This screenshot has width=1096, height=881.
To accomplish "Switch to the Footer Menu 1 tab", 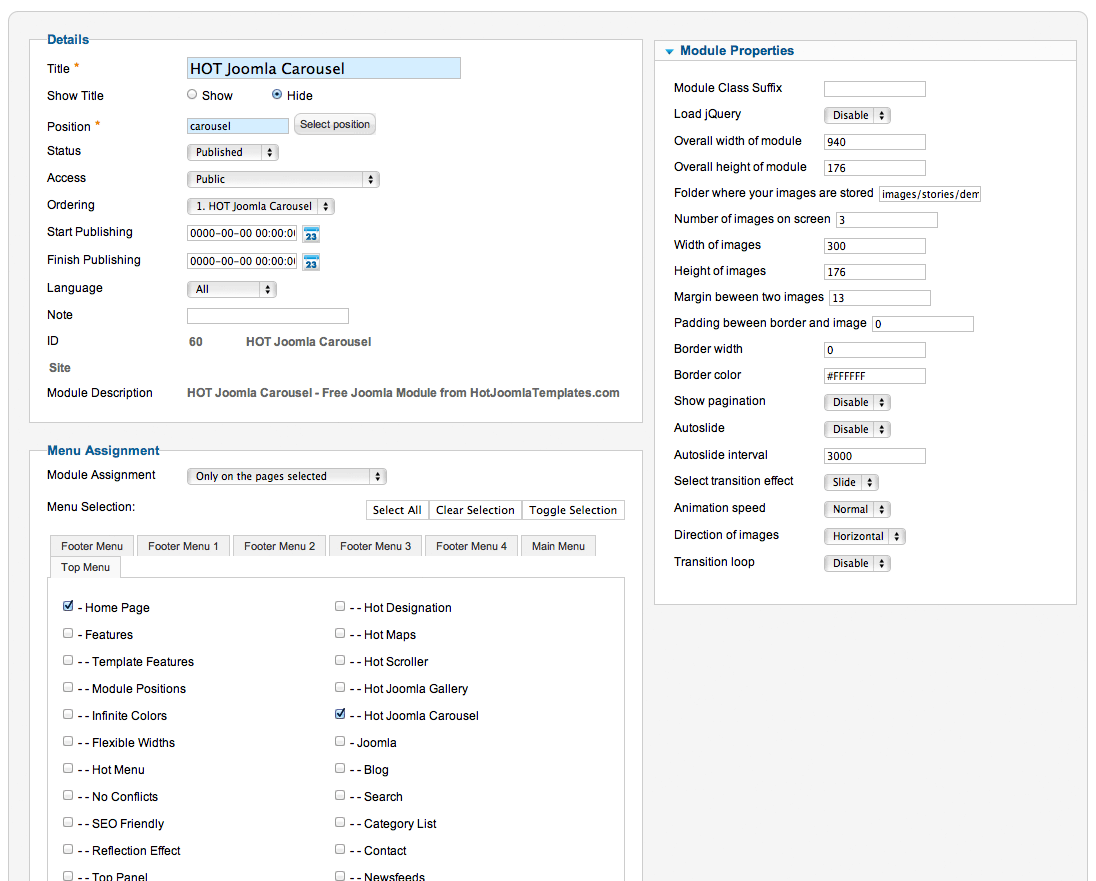I will click(183, 546).
